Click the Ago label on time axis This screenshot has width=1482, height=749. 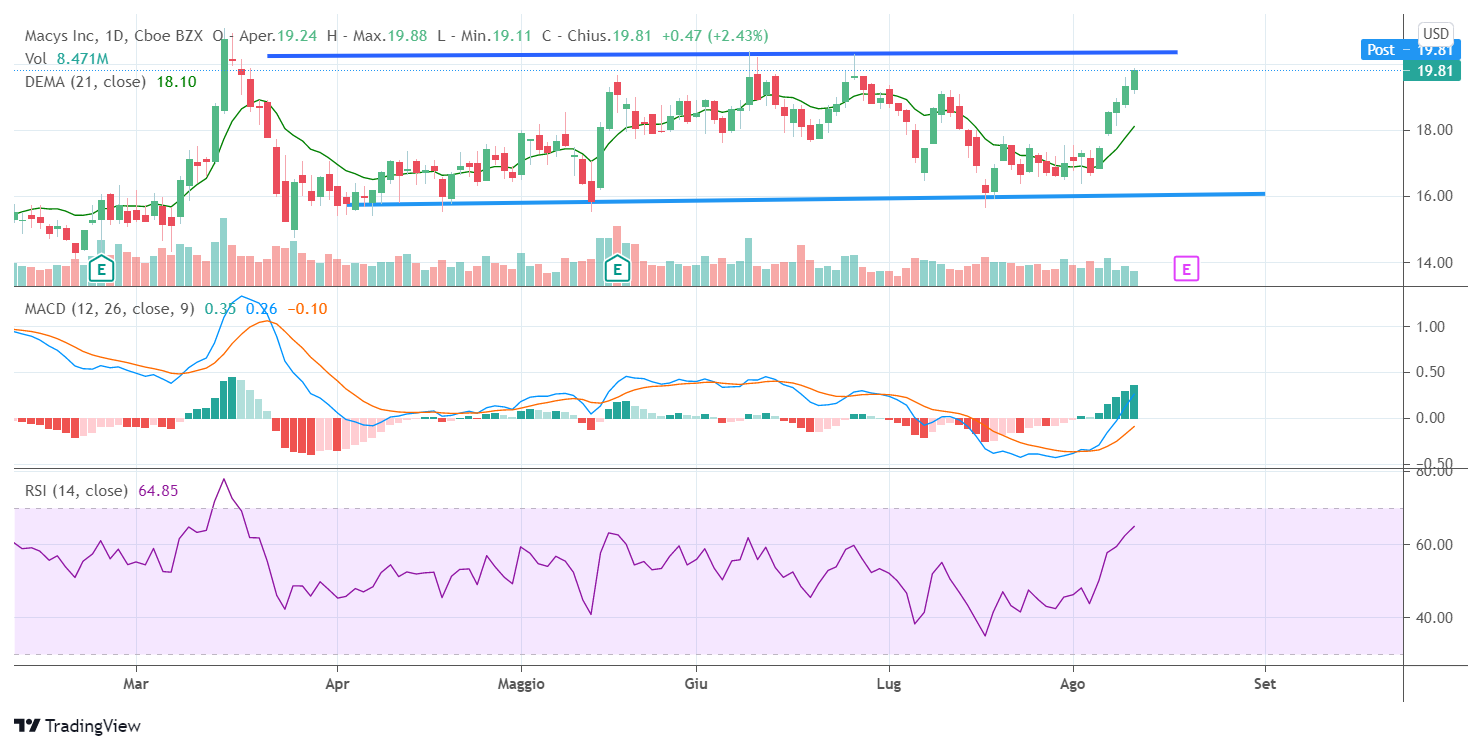click(1073, 685)
